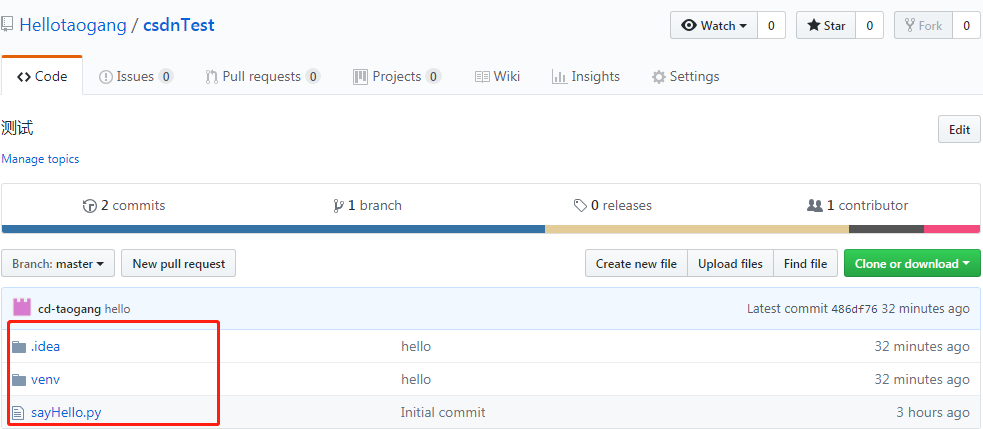983x429 pixels.
Task: Click the people icon beside 1 contributor
Action: [814, 206]
